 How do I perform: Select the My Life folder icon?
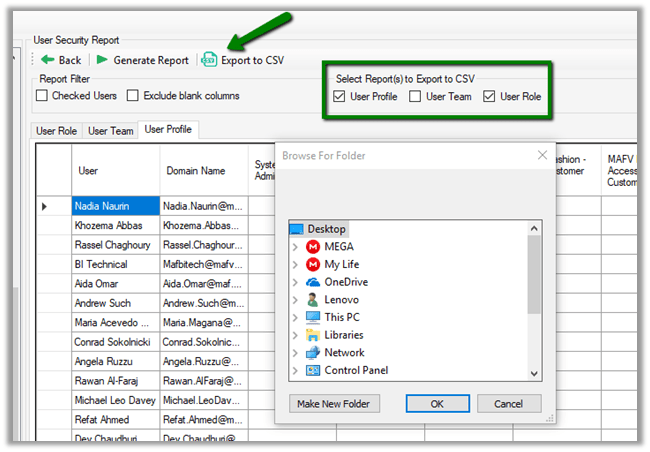click(x=313, y=264)
